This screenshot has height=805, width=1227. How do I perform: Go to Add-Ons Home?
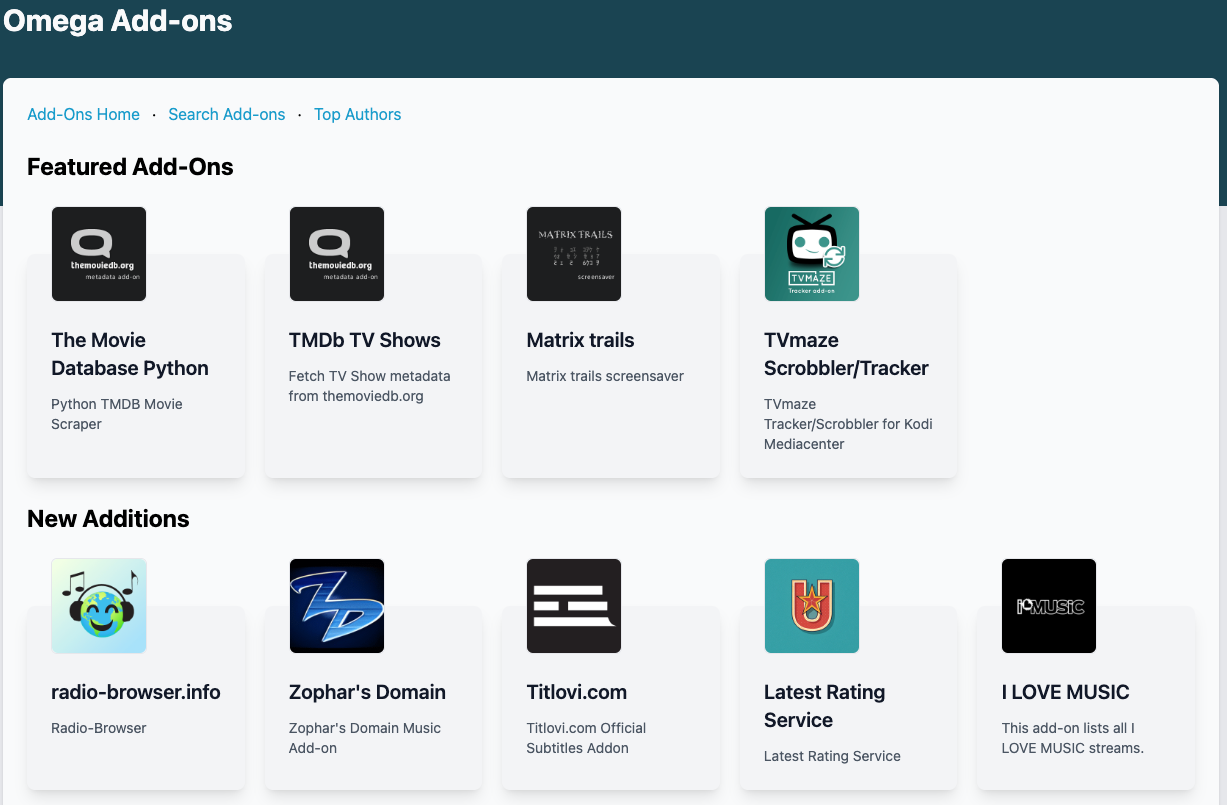pyautogui.click(x=84, y=114)
